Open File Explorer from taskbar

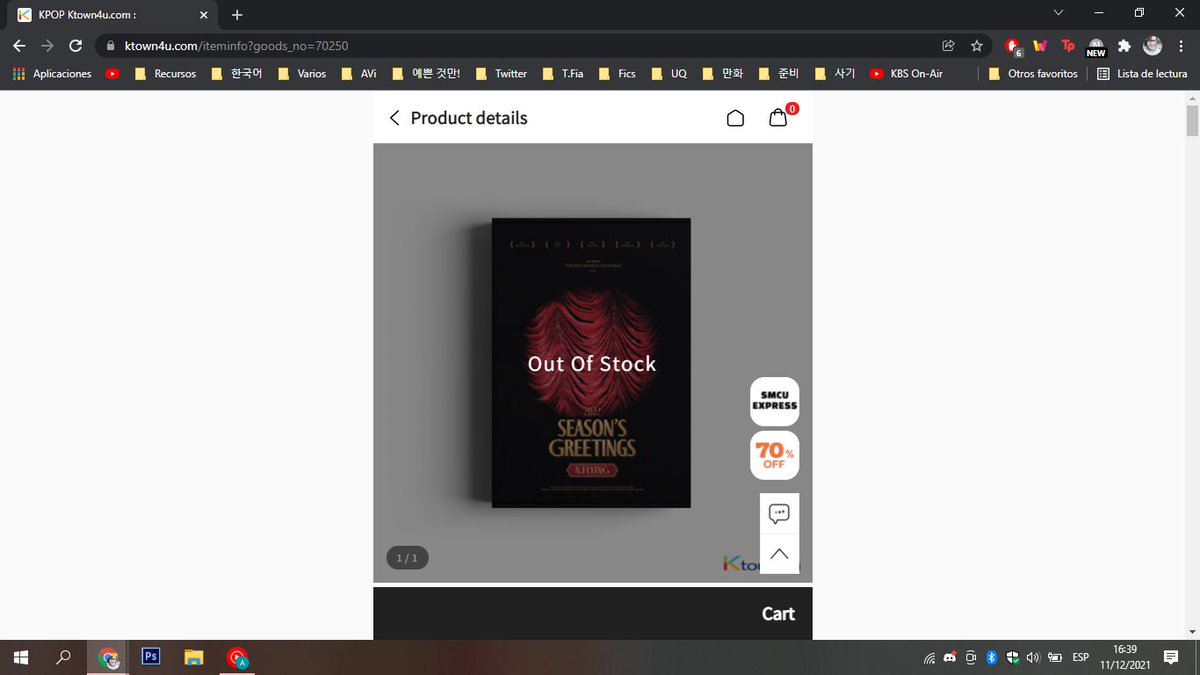click(194, 657)
